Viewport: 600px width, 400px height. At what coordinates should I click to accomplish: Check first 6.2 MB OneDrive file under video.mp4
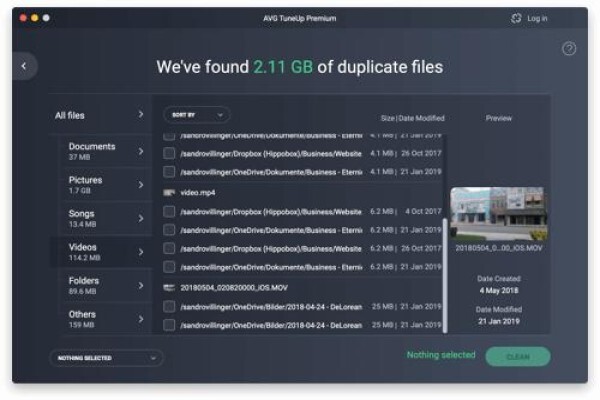(169, 230)
